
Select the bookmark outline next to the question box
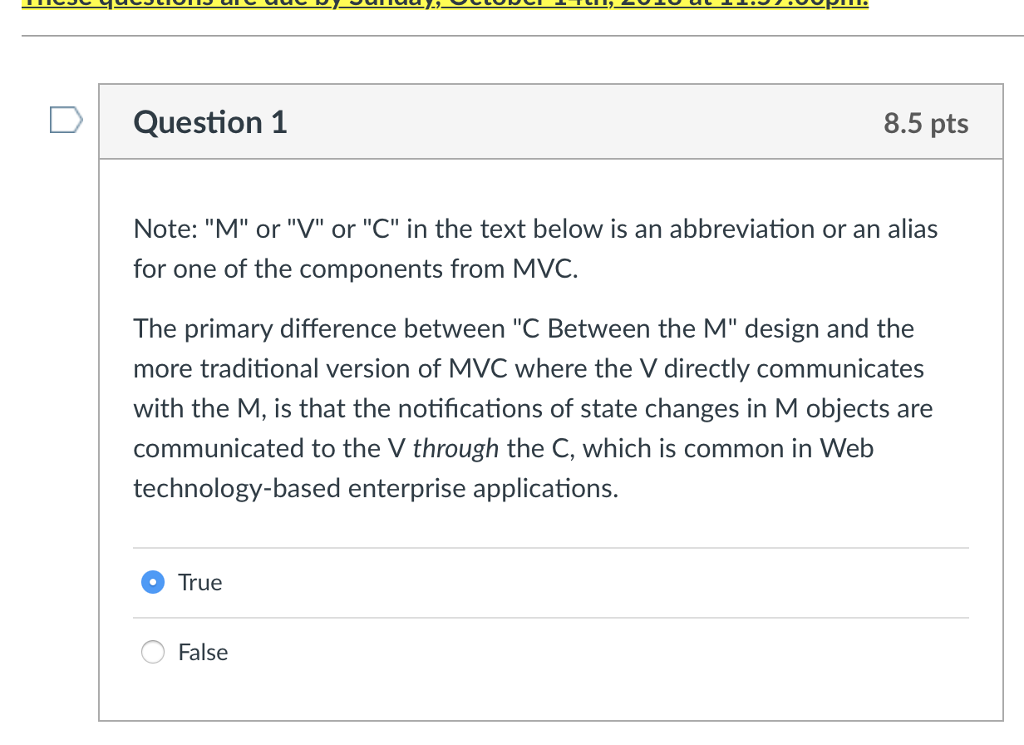(x=64, y=118)
